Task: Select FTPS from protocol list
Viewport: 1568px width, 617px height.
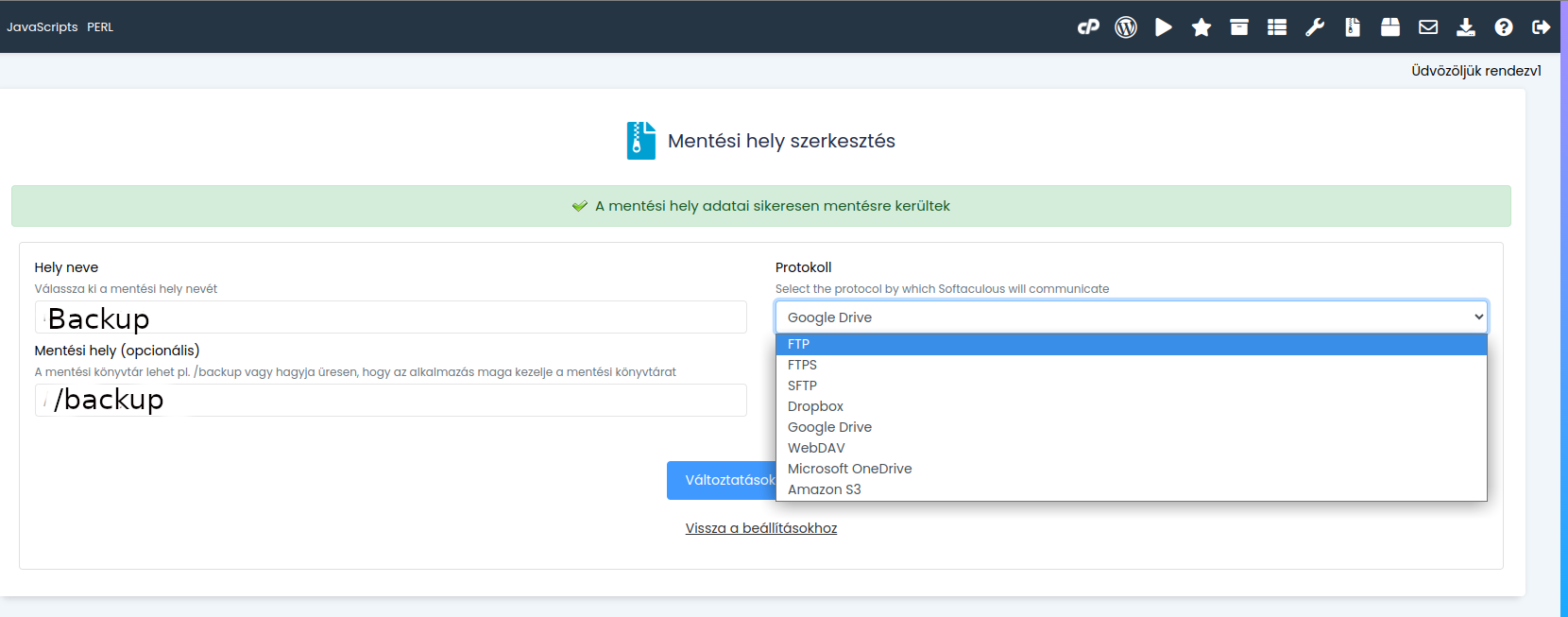Action: (x=1132, y=365)
